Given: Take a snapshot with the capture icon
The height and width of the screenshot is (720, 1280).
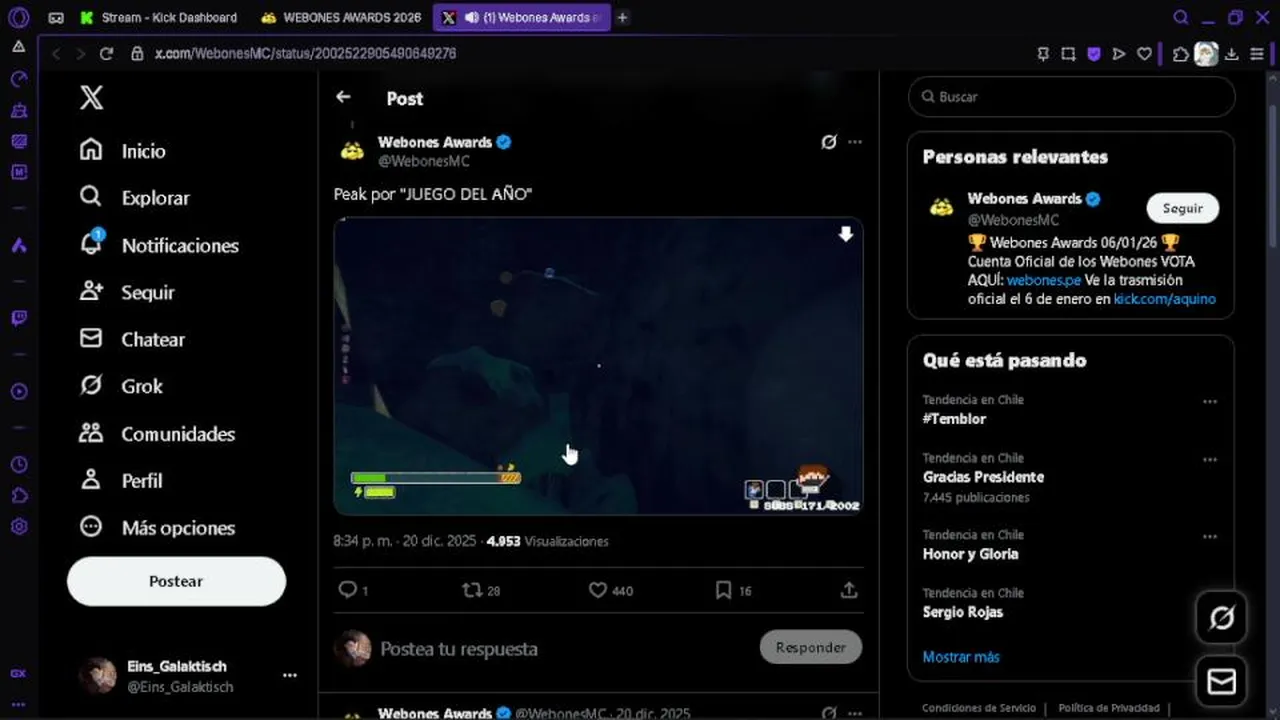Looking at the screenshot, I should click(1068, 54).
